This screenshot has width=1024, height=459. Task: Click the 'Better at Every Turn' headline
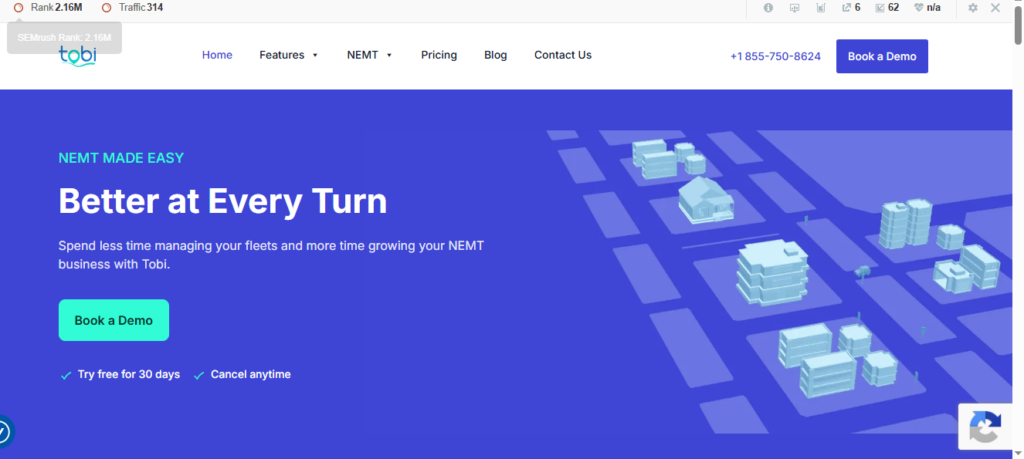click(223, 201)
